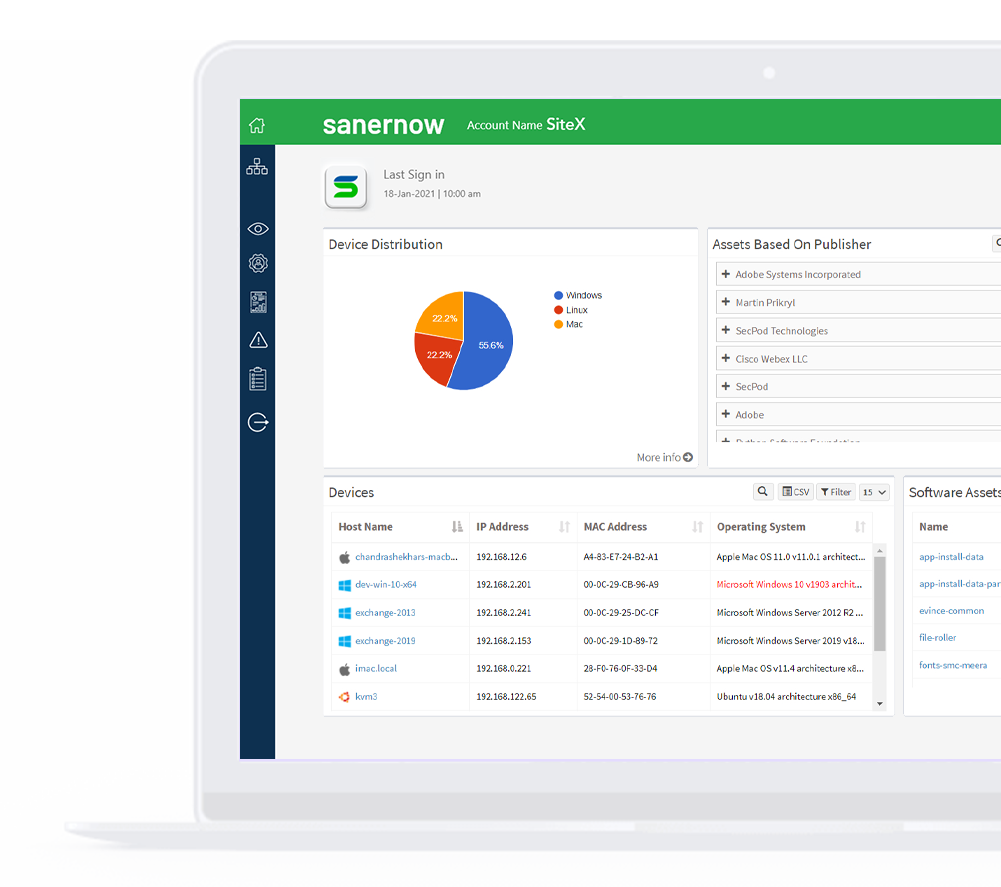Open file-roller software asset
Screen dimensions: 1001x887
tap(937, 638)
